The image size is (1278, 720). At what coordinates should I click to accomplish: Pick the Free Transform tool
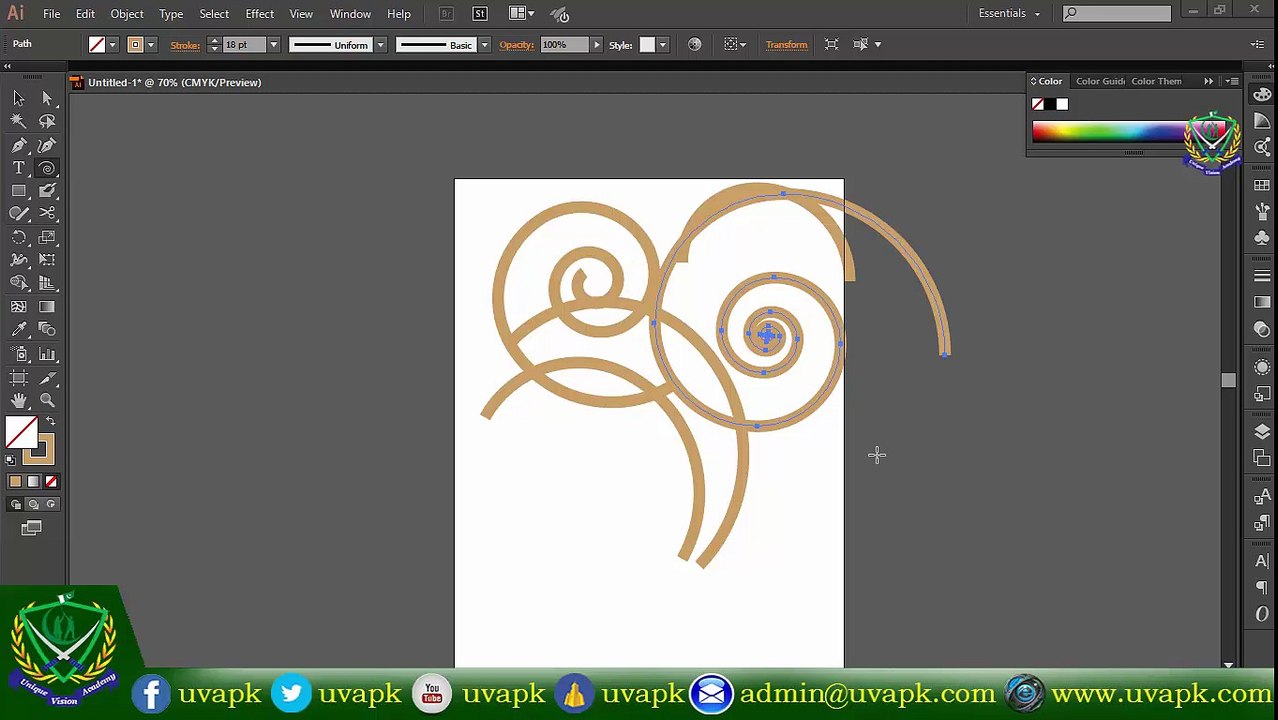47,260
